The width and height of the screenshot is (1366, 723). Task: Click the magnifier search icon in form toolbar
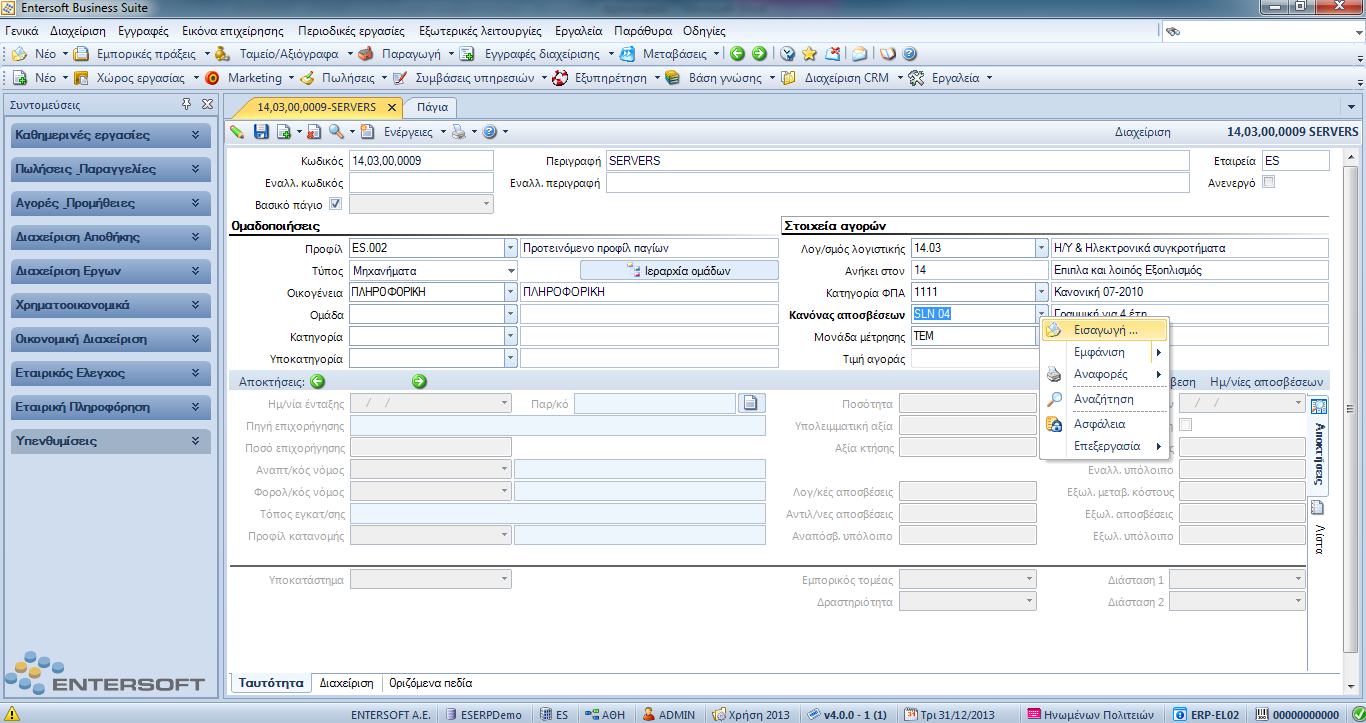[x=336, y=131]
